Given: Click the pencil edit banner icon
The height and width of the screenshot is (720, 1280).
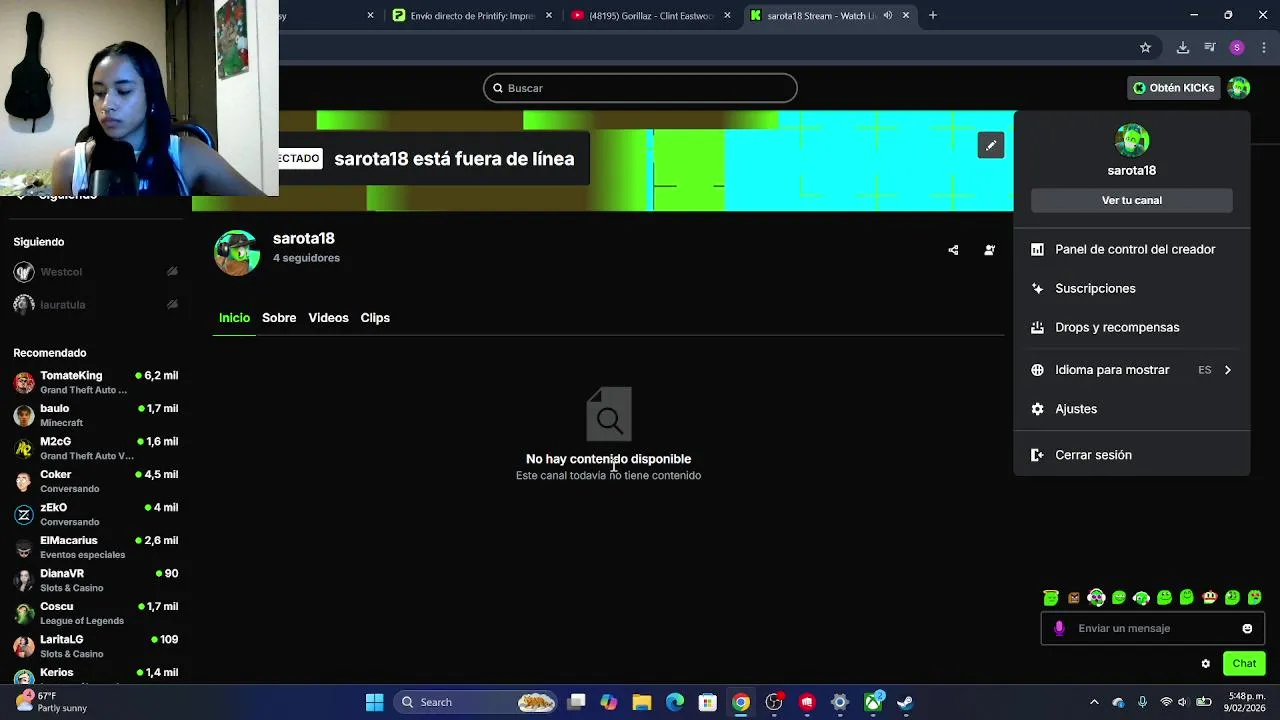Looking at the screenshot, I should coord(990,145).
